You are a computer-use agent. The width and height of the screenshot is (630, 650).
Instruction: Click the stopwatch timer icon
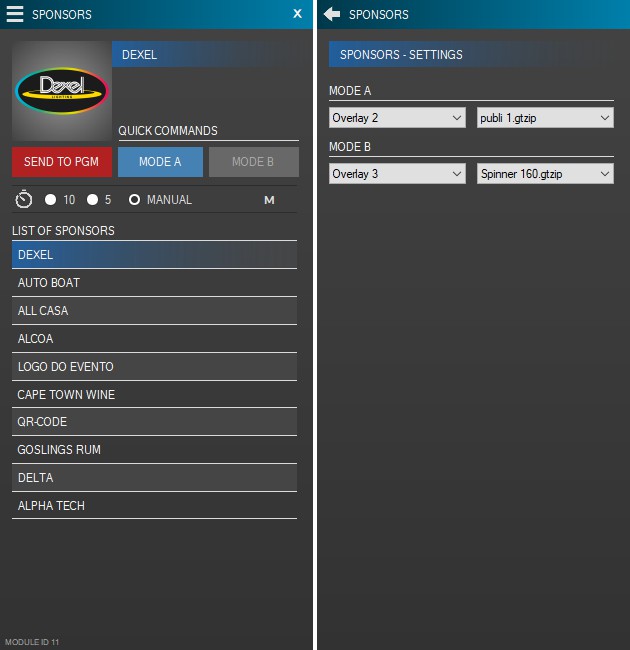point(24,200)
